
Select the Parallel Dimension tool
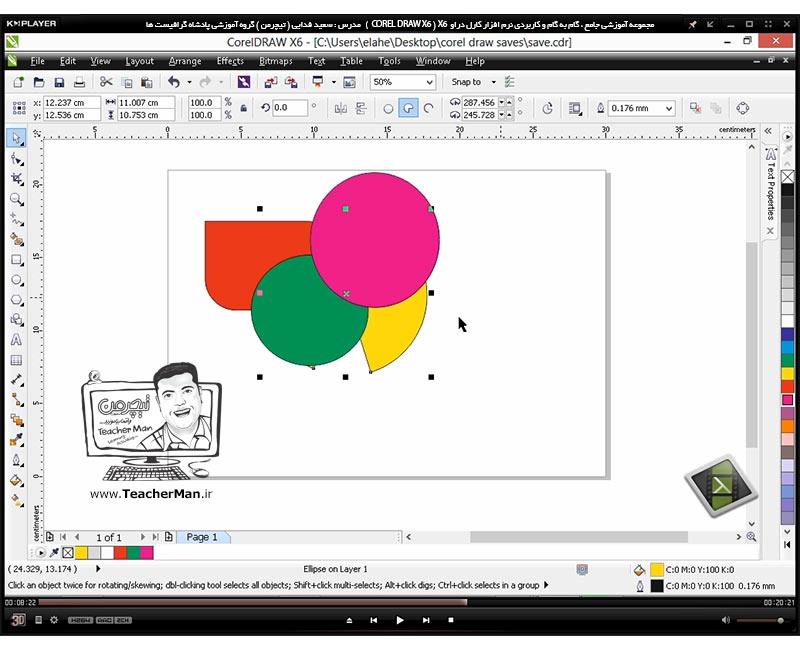(16, 380)
